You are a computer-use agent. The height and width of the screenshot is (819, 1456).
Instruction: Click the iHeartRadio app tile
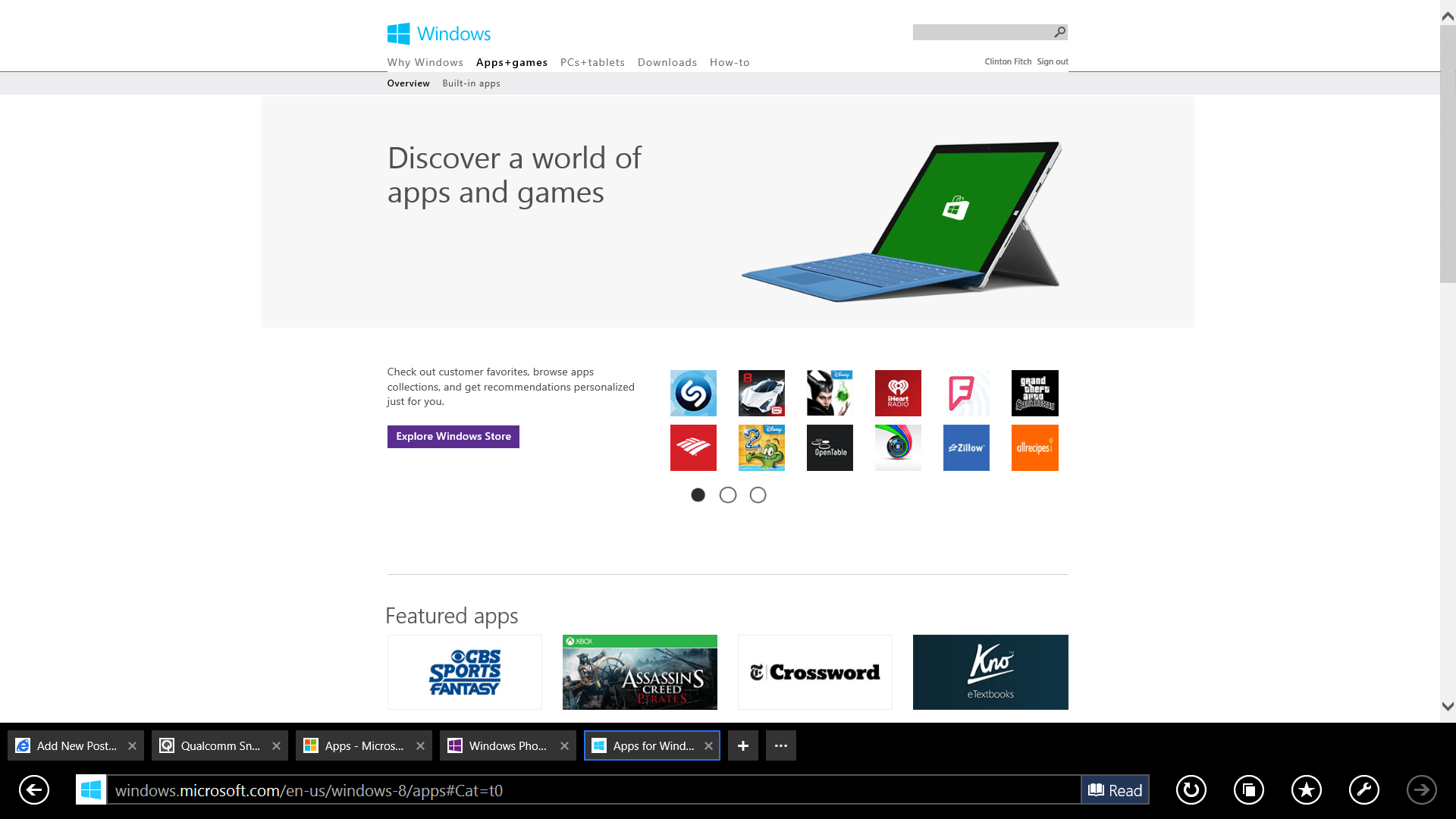tap(898, 393)
